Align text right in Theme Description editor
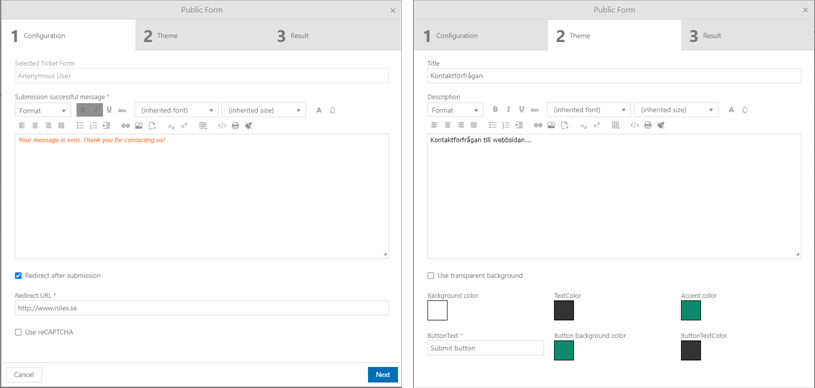Viewport: 815px width, 388px height. tap(461, 125)
